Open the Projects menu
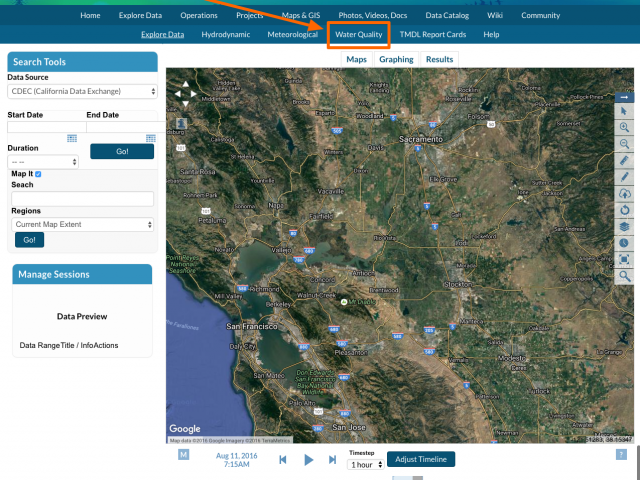This screenshot has width=640, height=480. click(x=249, y=16)
